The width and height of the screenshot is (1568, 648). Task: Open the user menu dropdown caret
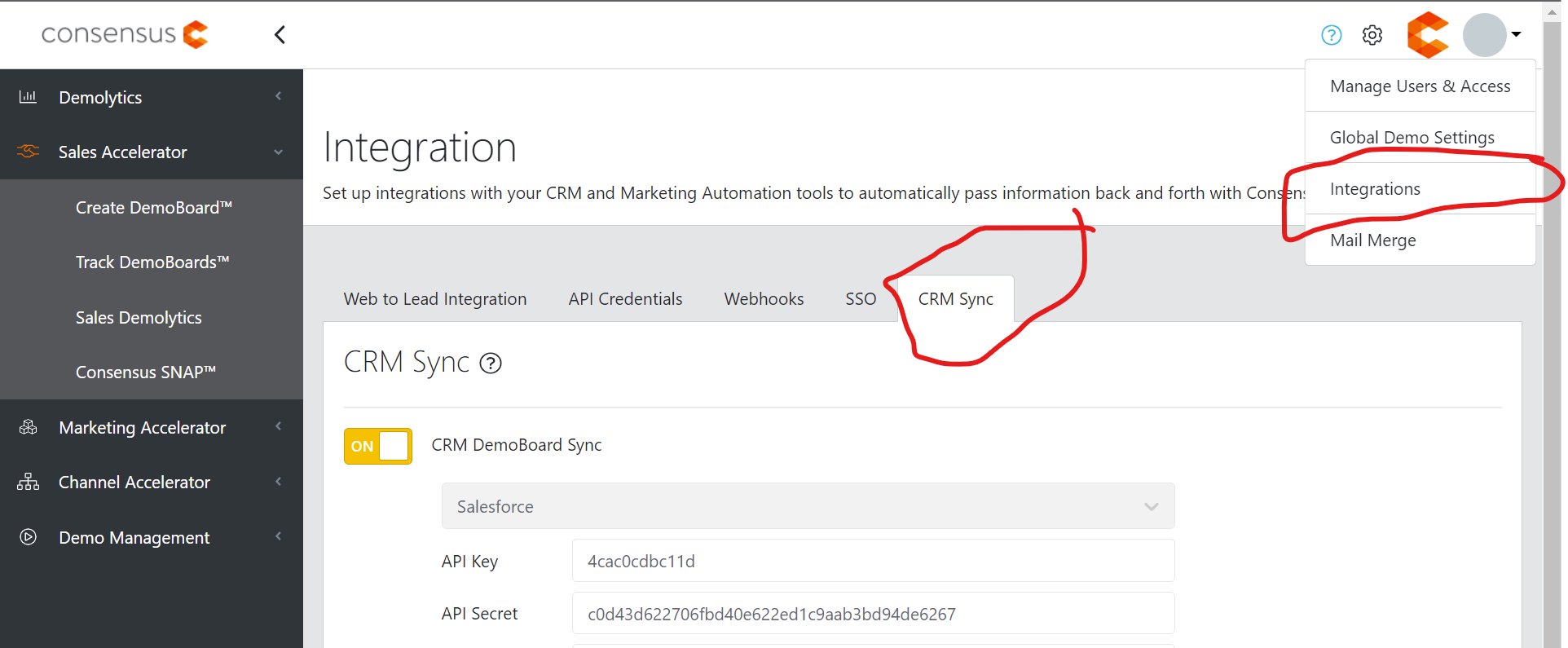pyautogui.click(x=1516, y=34)
